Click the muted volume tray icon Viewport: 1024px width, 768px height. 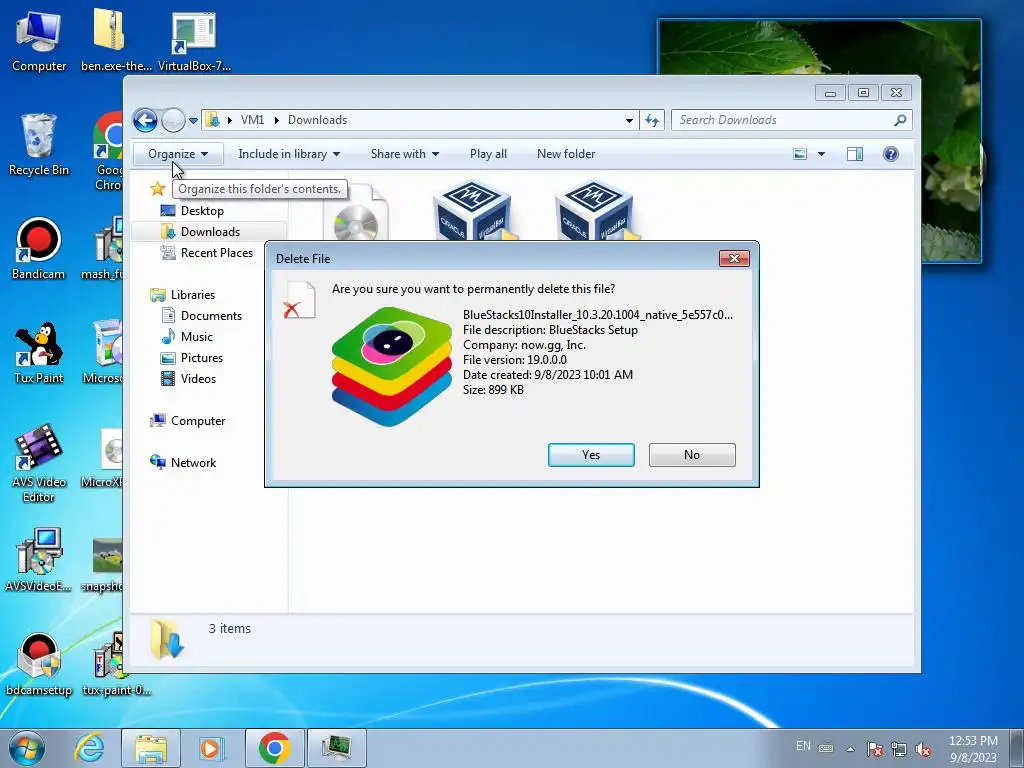click(923, 750)
